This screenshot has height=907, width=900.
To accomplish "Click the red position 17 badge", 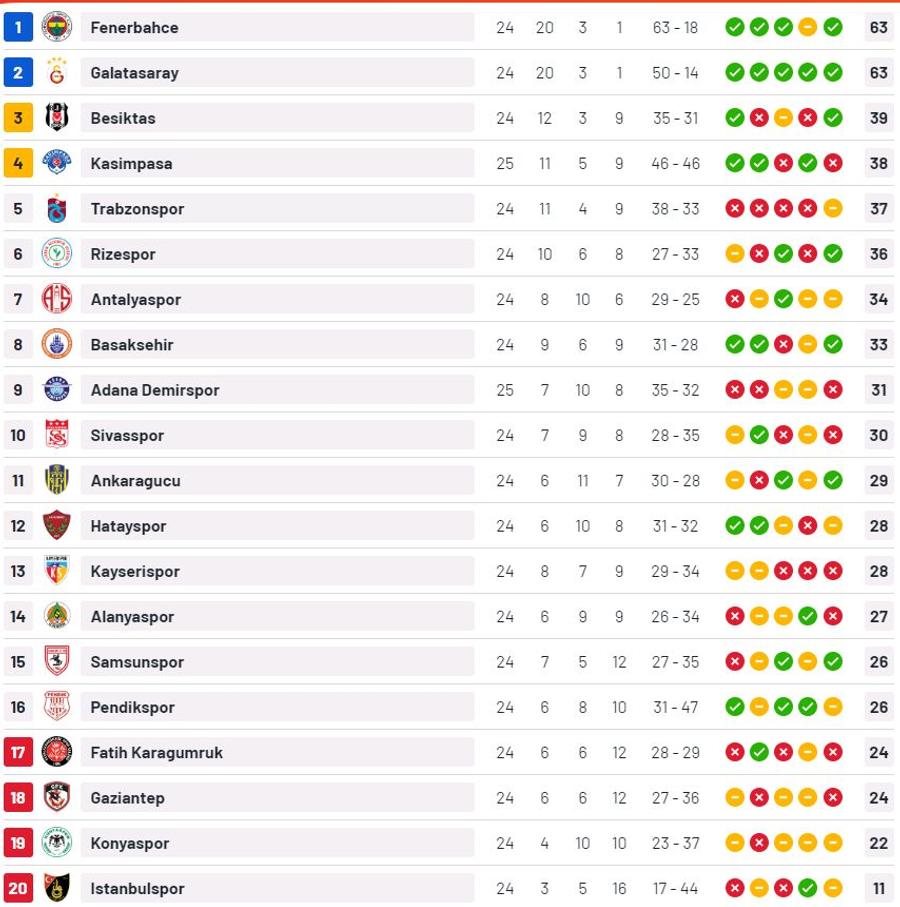I will 18,753.
